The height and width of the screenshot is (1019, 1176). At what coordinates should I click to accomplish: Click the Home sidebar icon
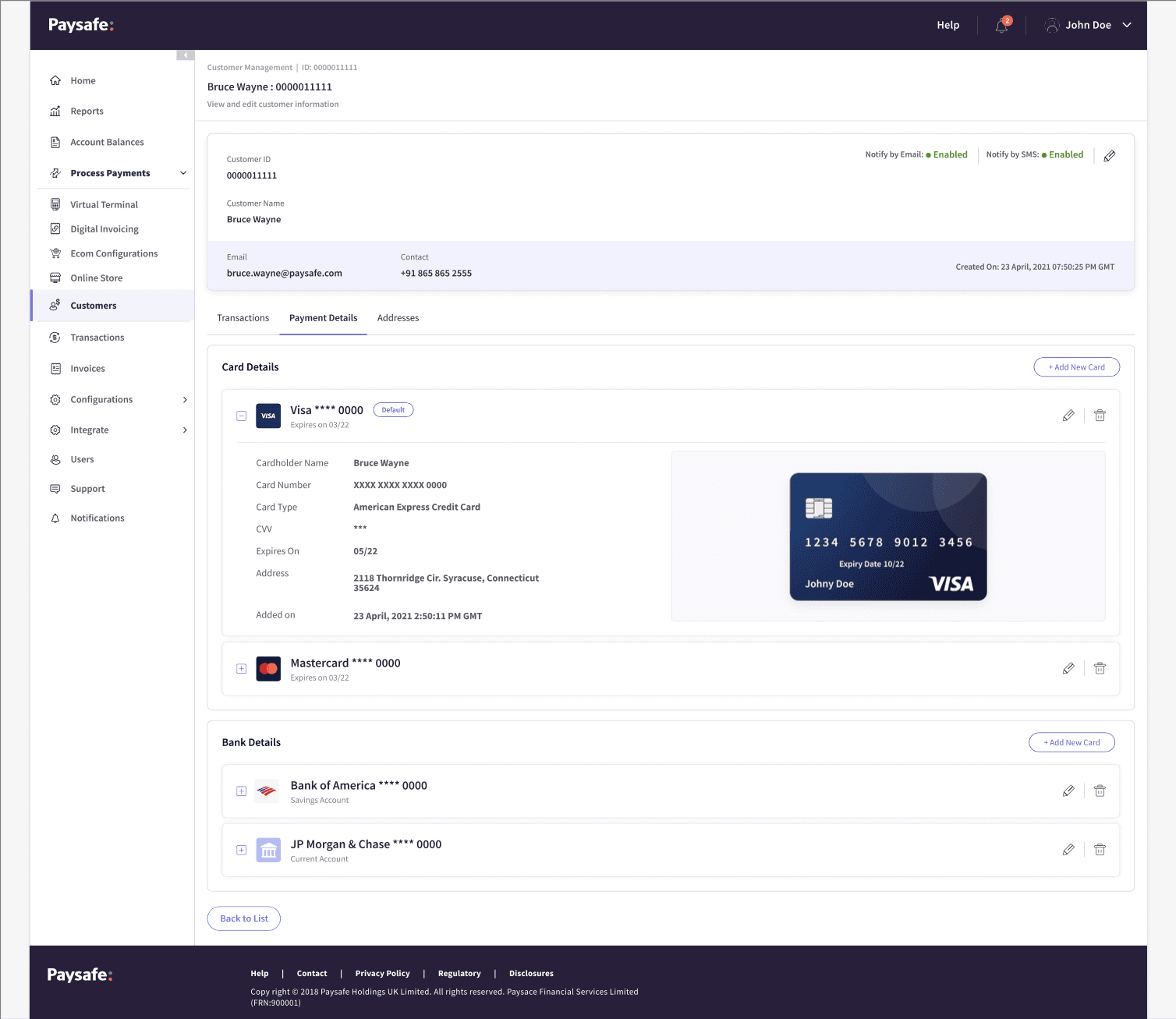click(x=55, y=80)
